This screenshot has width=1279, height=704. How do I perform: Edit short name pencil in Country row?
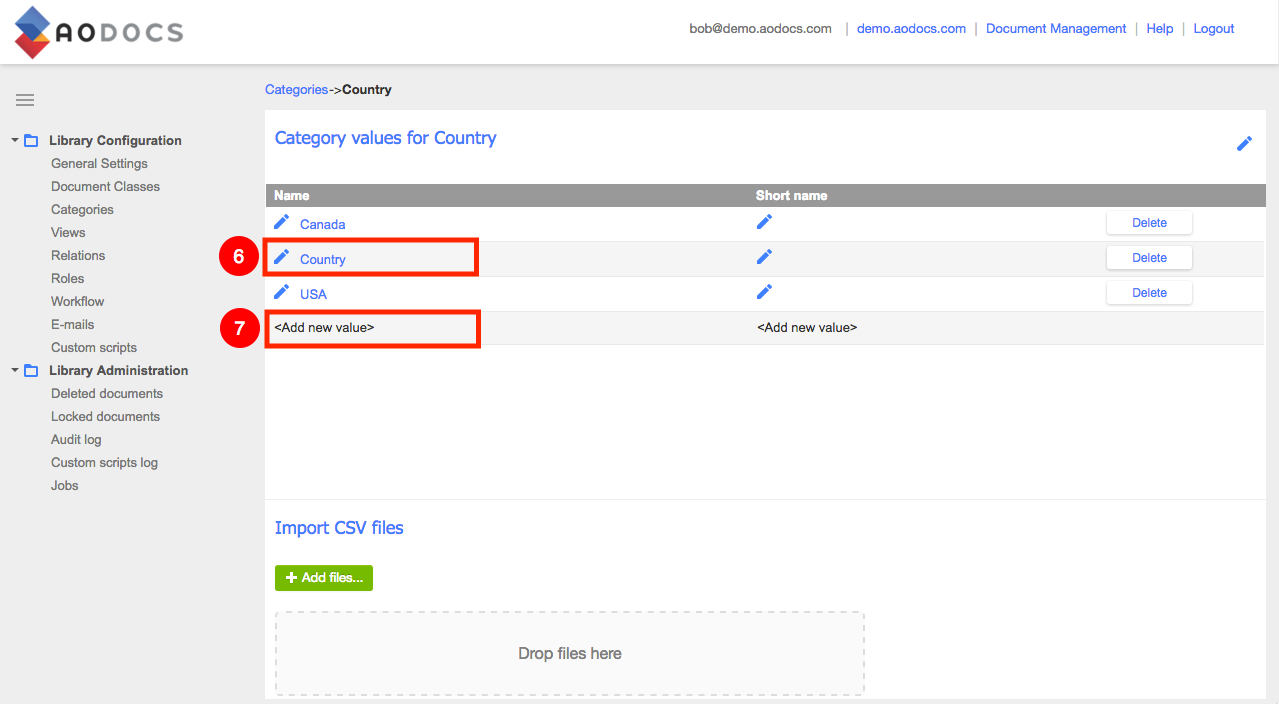pos(765,257)
